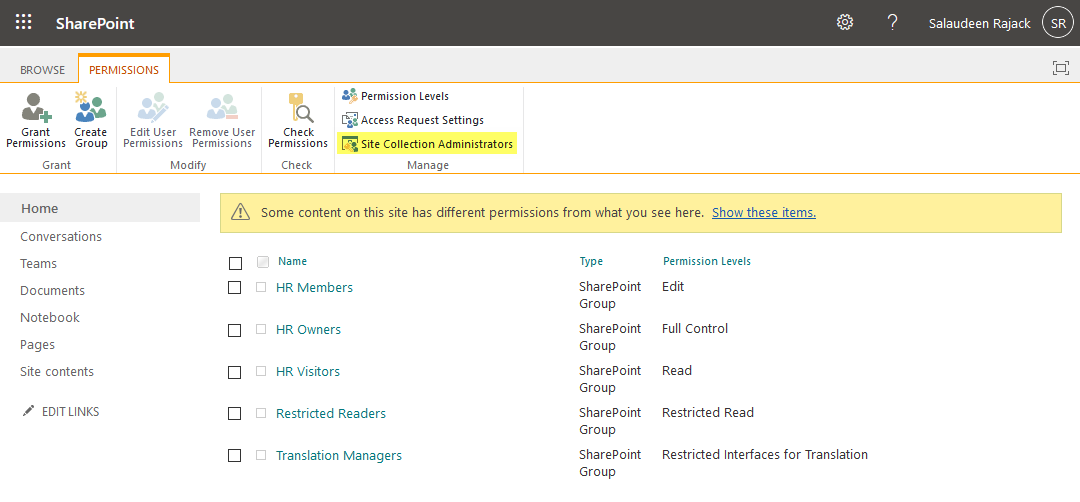Tick the large checkbox for Translation Managers

235,456
